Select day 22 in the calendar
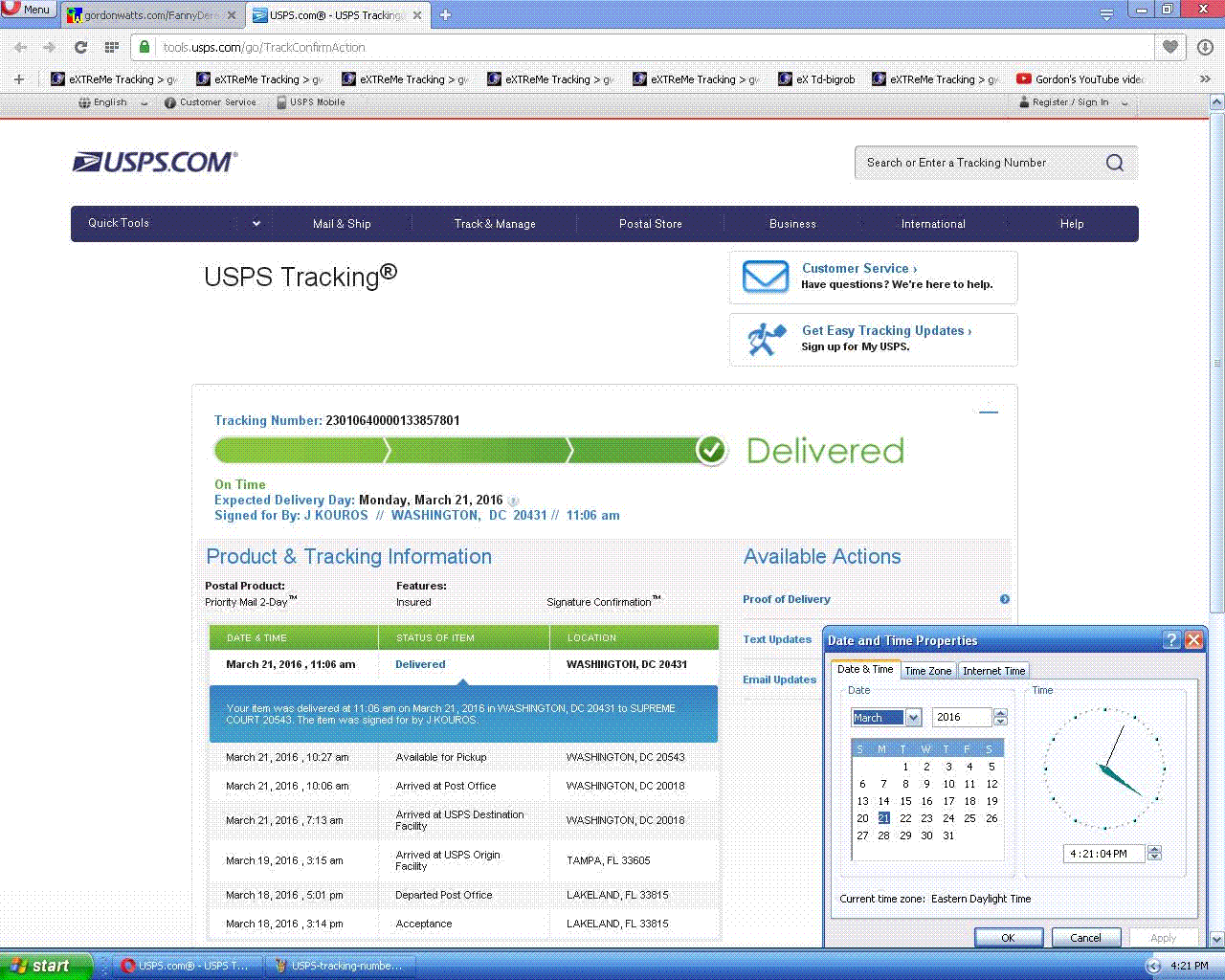 [x=905, y=818]
